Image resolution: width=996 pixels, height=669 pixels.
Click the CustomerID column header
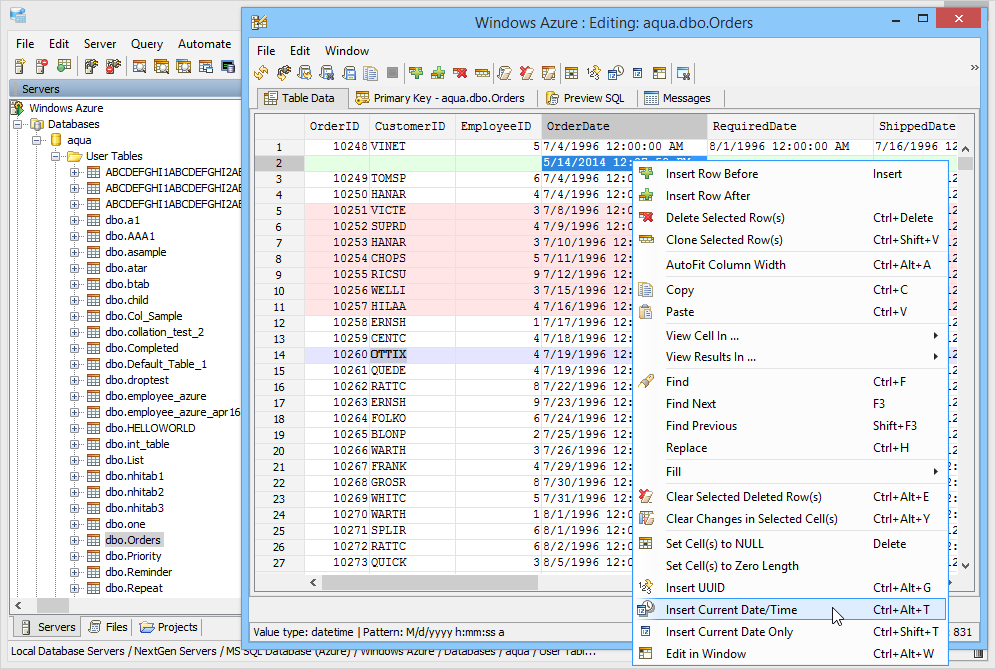click(410, 126)
